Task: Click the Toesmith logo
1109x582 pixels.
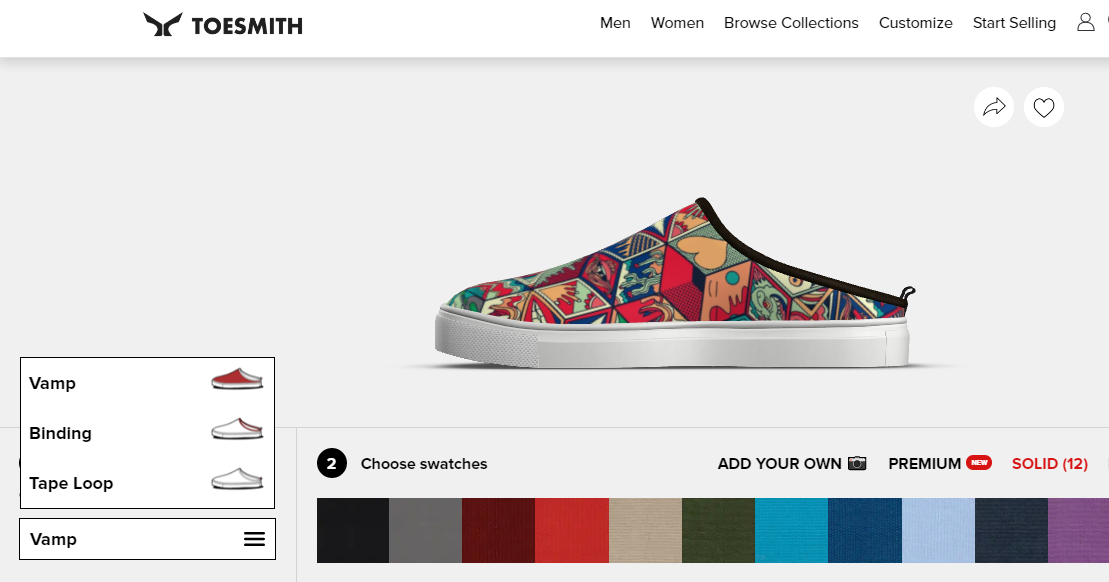Action: point(222,25)
